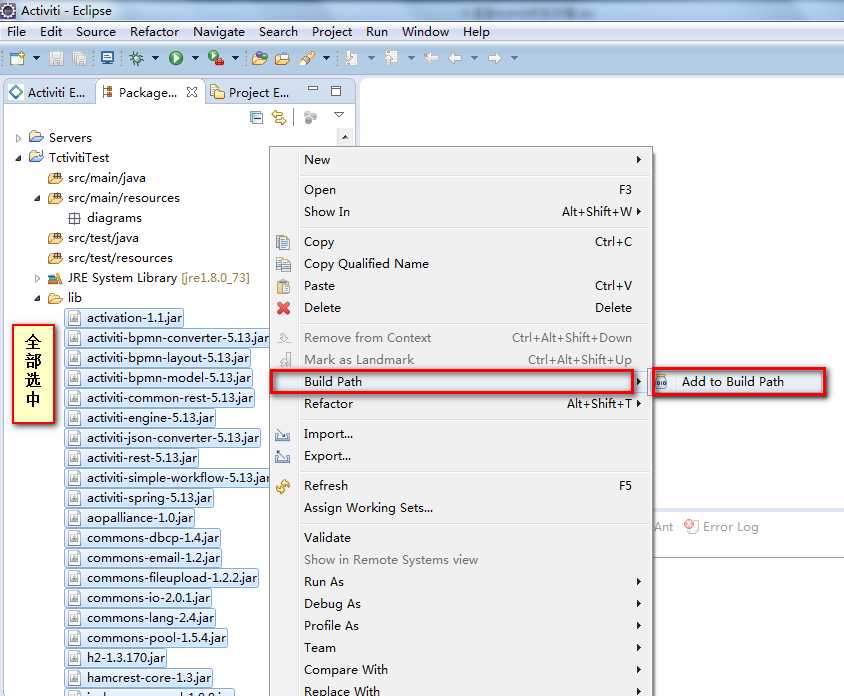Switch to the Project Explorer tab
Image resolution: width=844 pixels, height=696 pixels.
pos(250,93)
